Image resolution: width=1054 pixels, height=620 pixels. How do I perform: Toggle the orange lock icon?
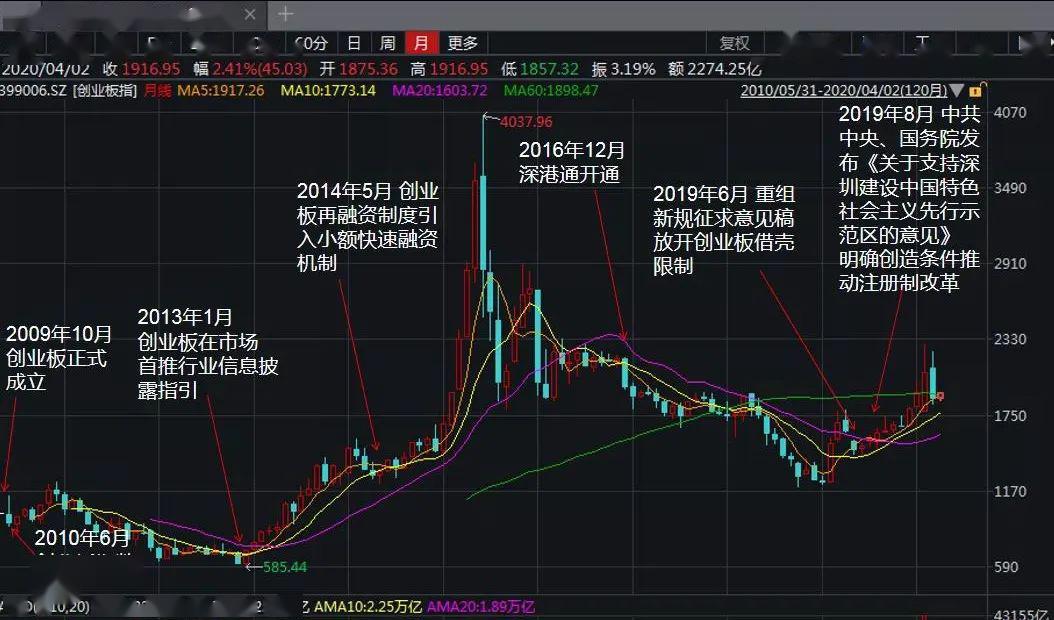[975, 90]
